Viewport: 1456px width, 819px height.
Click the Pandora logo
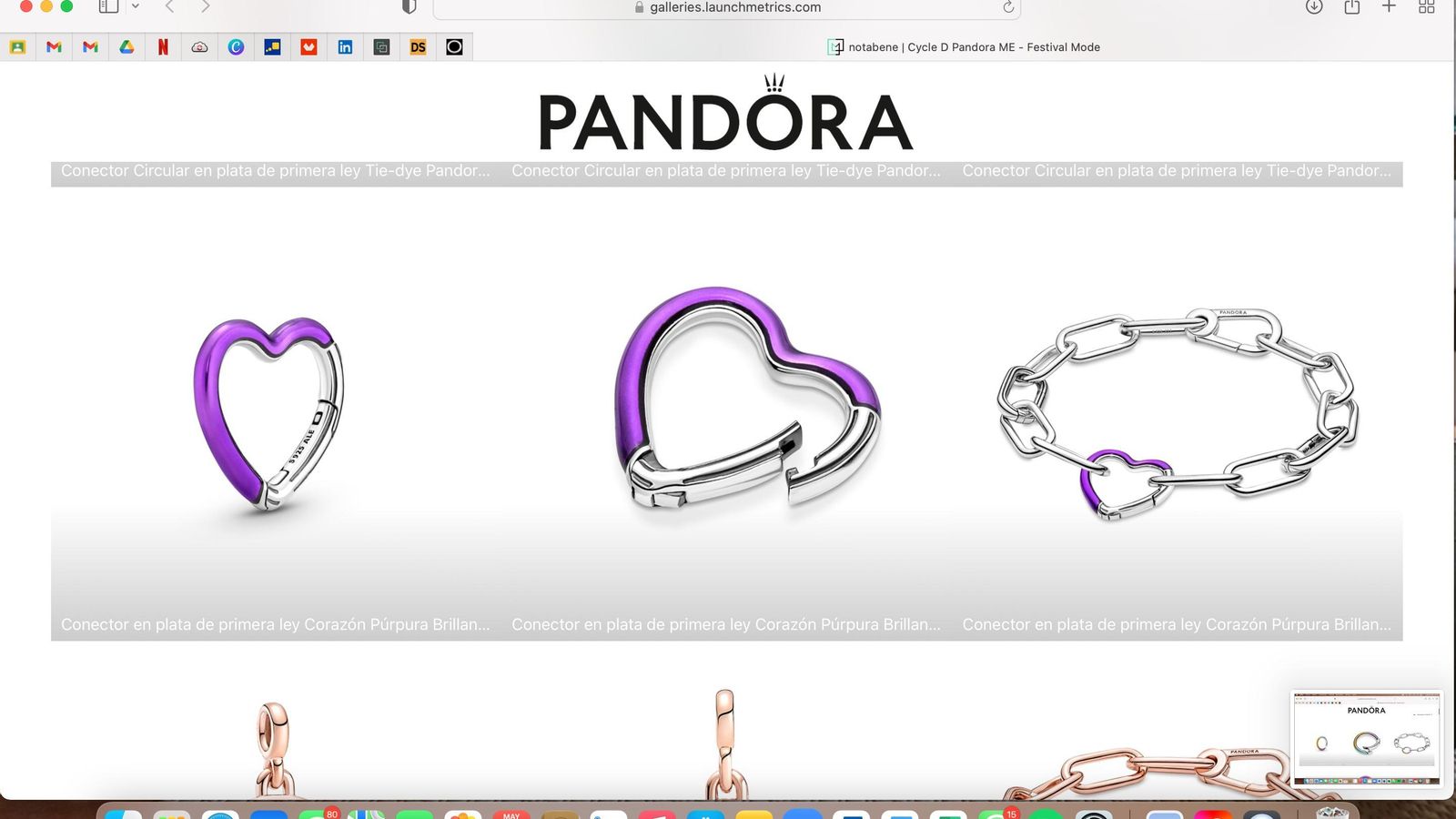[725, 118]
